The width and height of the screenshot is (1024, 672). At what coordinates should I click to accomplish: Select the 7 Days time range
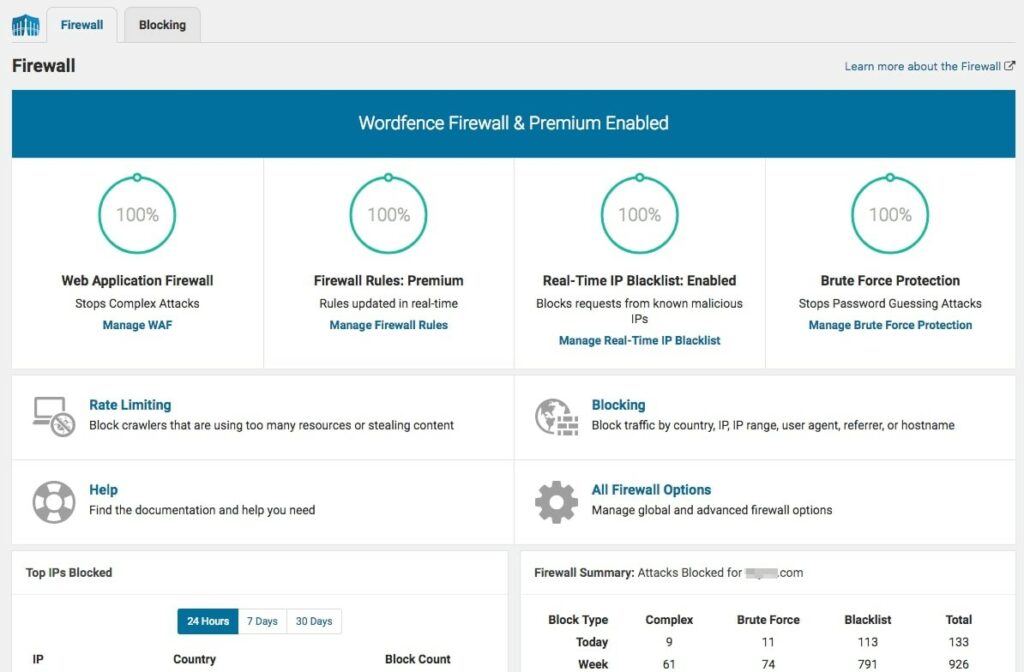pos(262,621)
